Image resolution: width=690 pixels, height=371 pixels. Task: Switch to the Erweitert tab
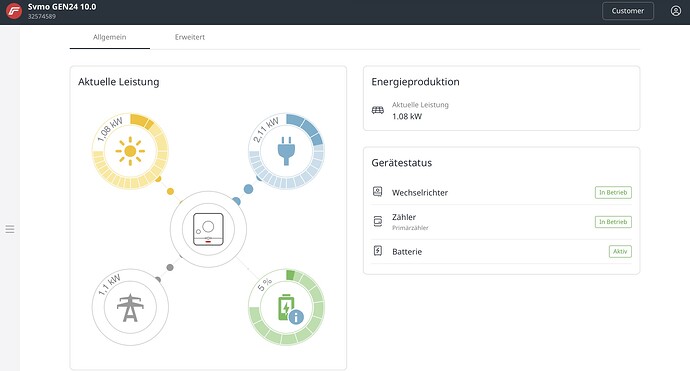coord(190,37)
